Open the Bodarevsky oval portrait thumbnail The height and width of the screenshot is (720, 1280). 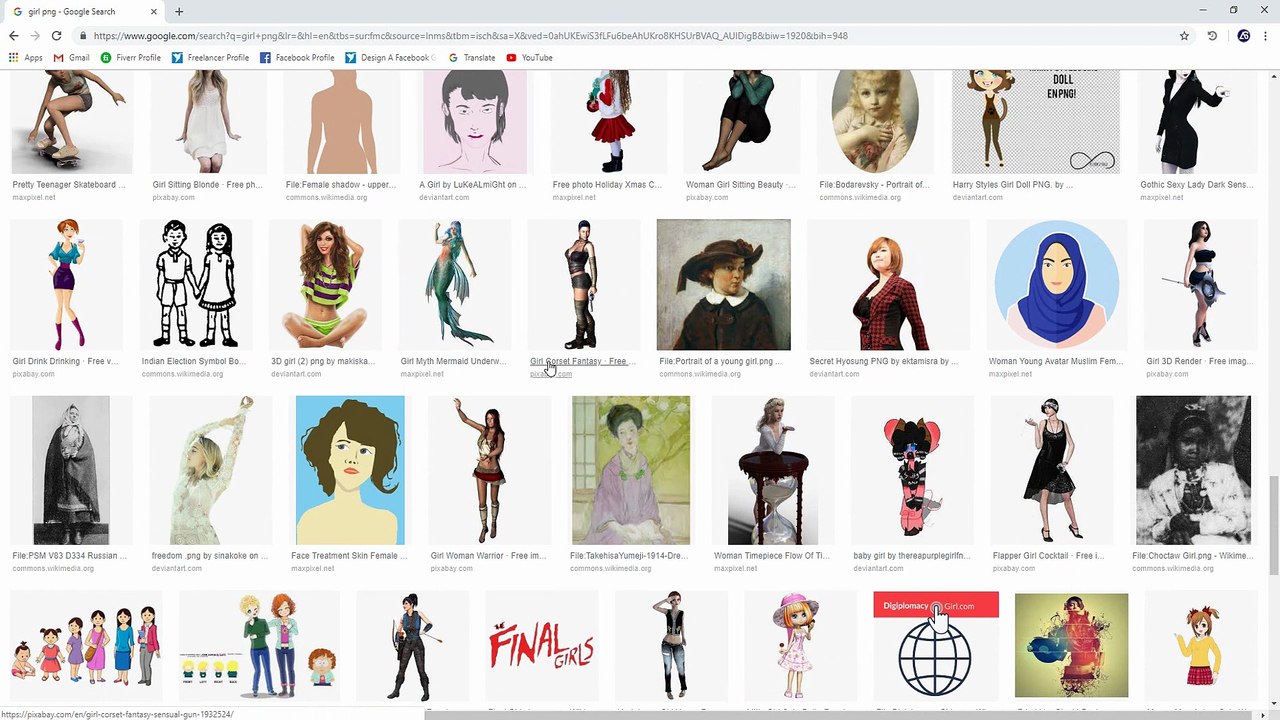(874, 122)
